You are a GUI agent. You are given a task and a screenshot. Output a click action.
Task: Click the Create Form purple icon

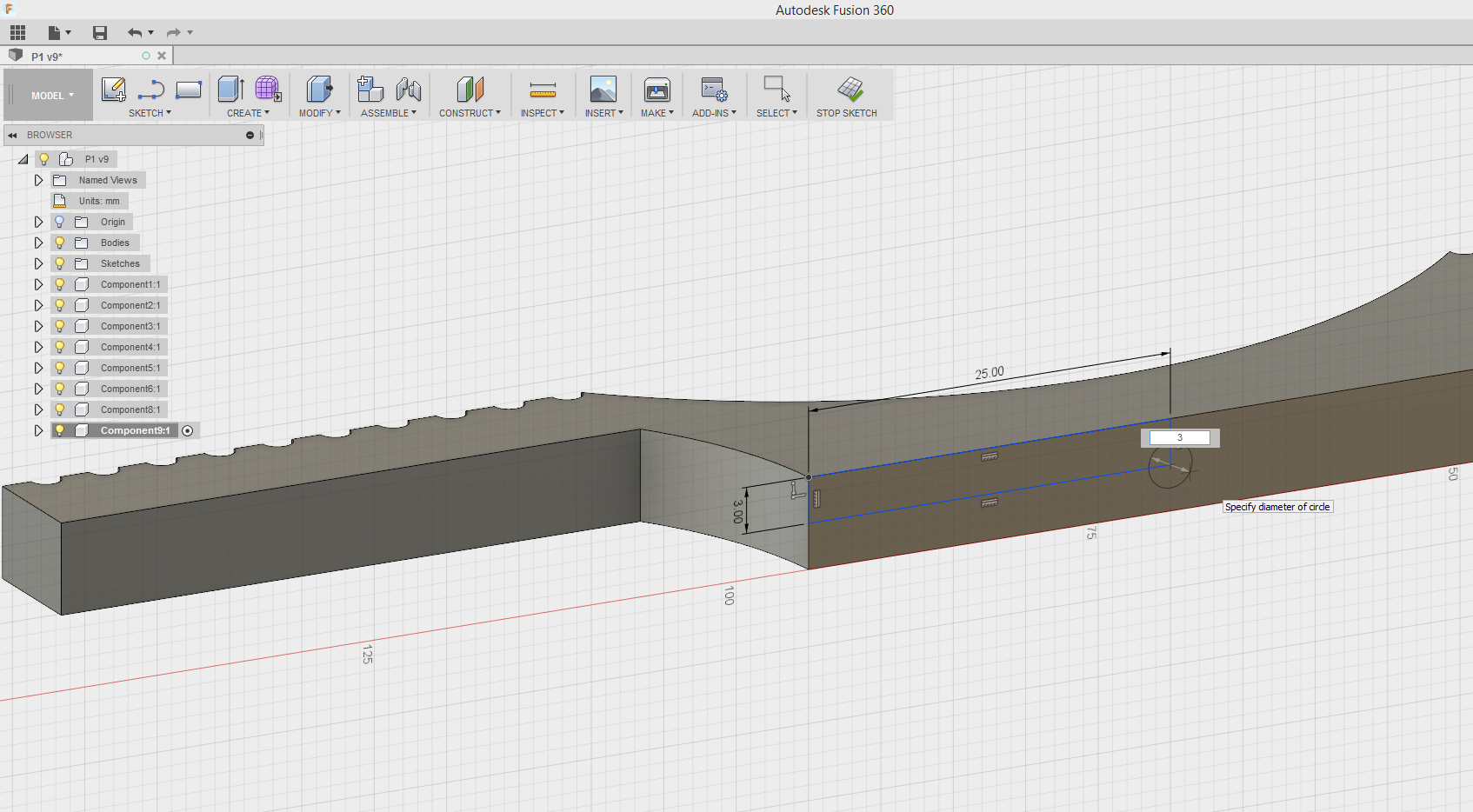click(268, 89)
